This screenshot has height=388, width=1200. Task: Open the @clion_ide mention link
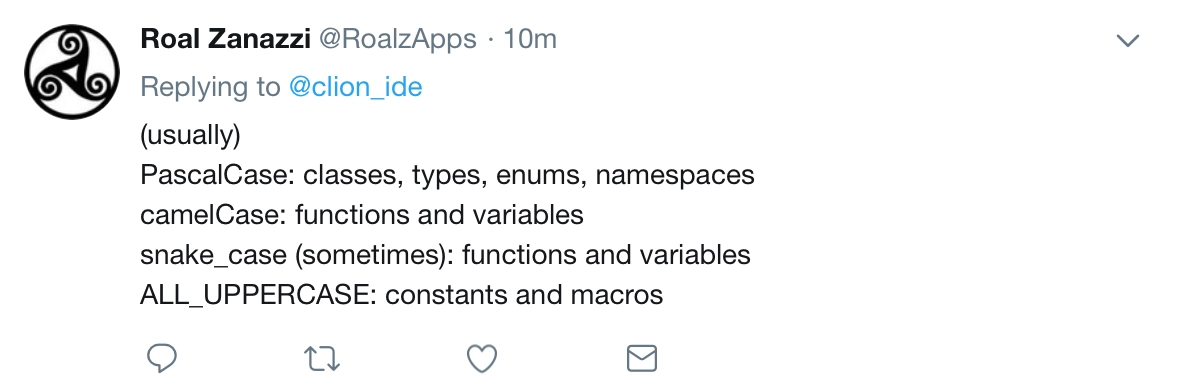click(355, 87)
